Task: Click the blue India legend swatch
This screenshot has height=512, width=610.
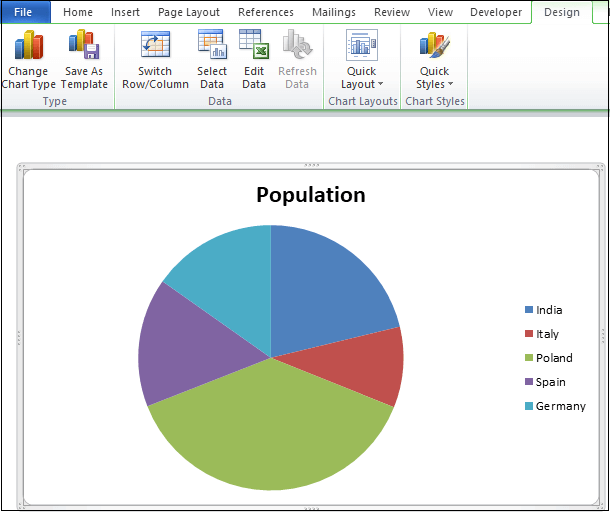Action: [x=529, y=310]
